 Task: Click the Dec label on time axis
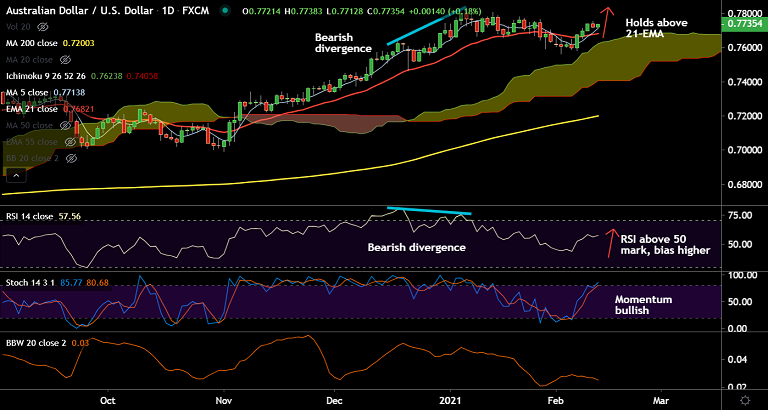(334, 400)
